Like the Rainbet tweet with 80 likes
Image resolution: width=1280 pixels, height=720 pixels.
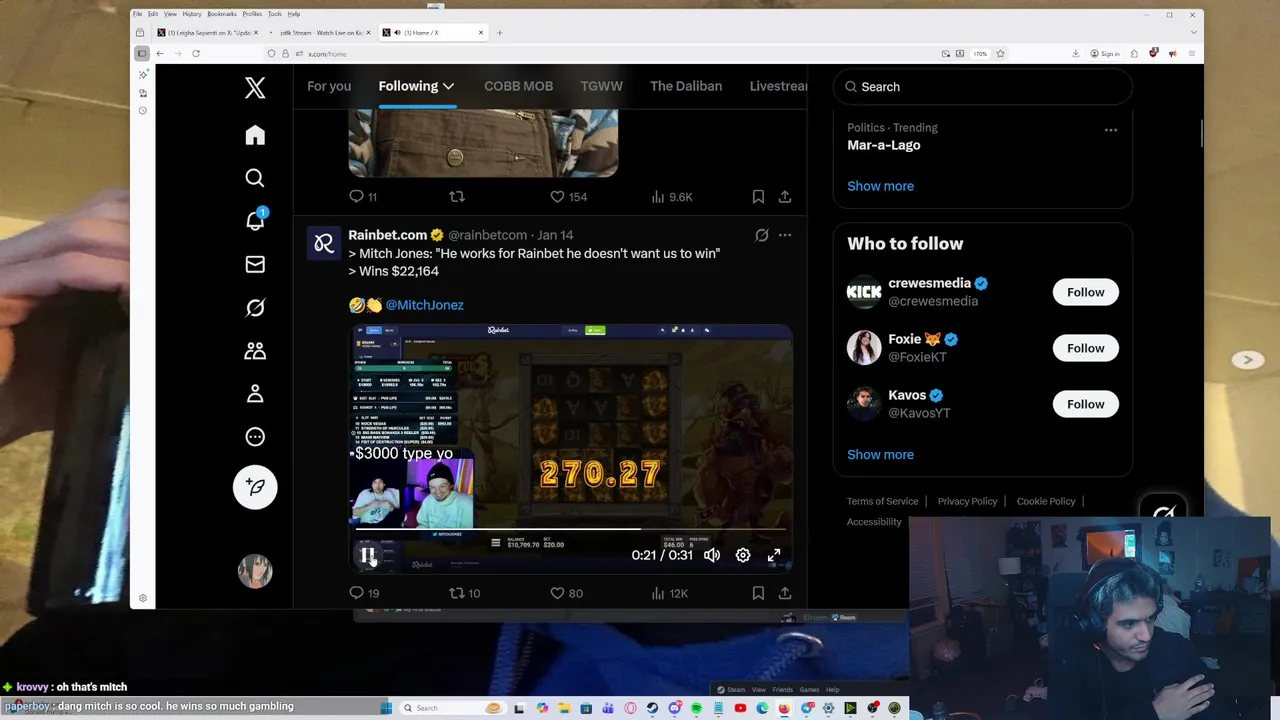click(567, 593)
